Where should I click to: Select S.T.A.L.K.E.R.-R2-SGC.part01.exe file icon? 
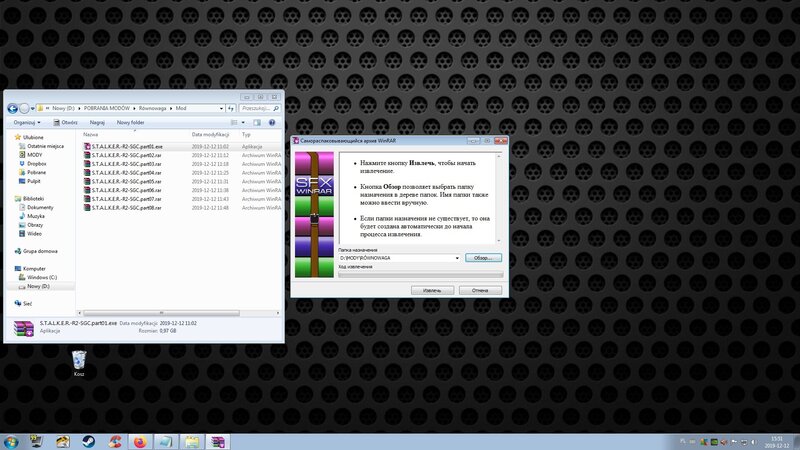[x=88, y=146]
